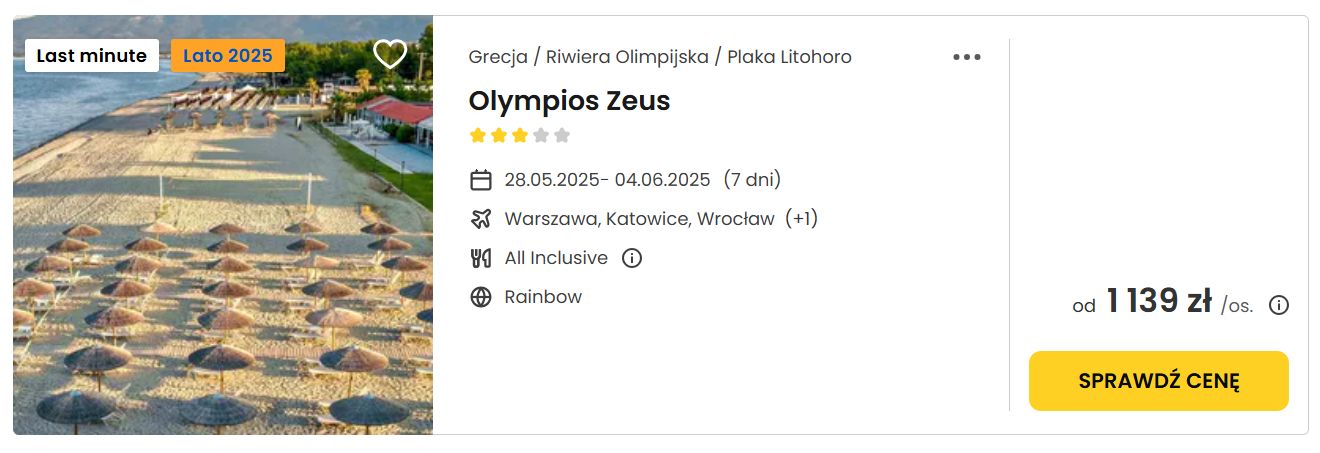The image size is (1320, 453).
Task: Click the All Inclusive info icon
Action: 632,258
